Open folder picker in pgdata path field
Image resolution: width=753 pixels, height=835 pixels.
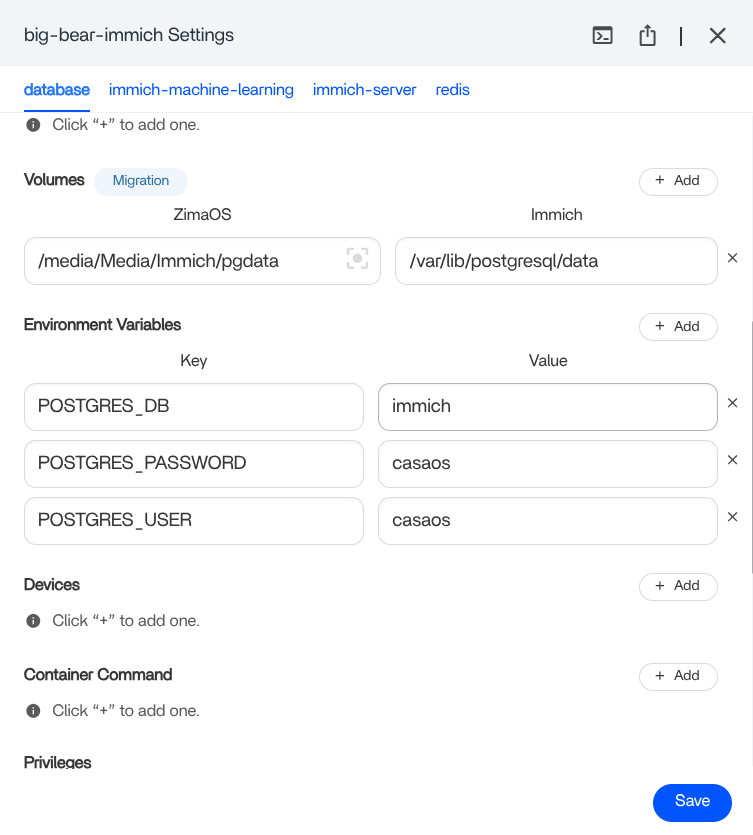(357, 261)
